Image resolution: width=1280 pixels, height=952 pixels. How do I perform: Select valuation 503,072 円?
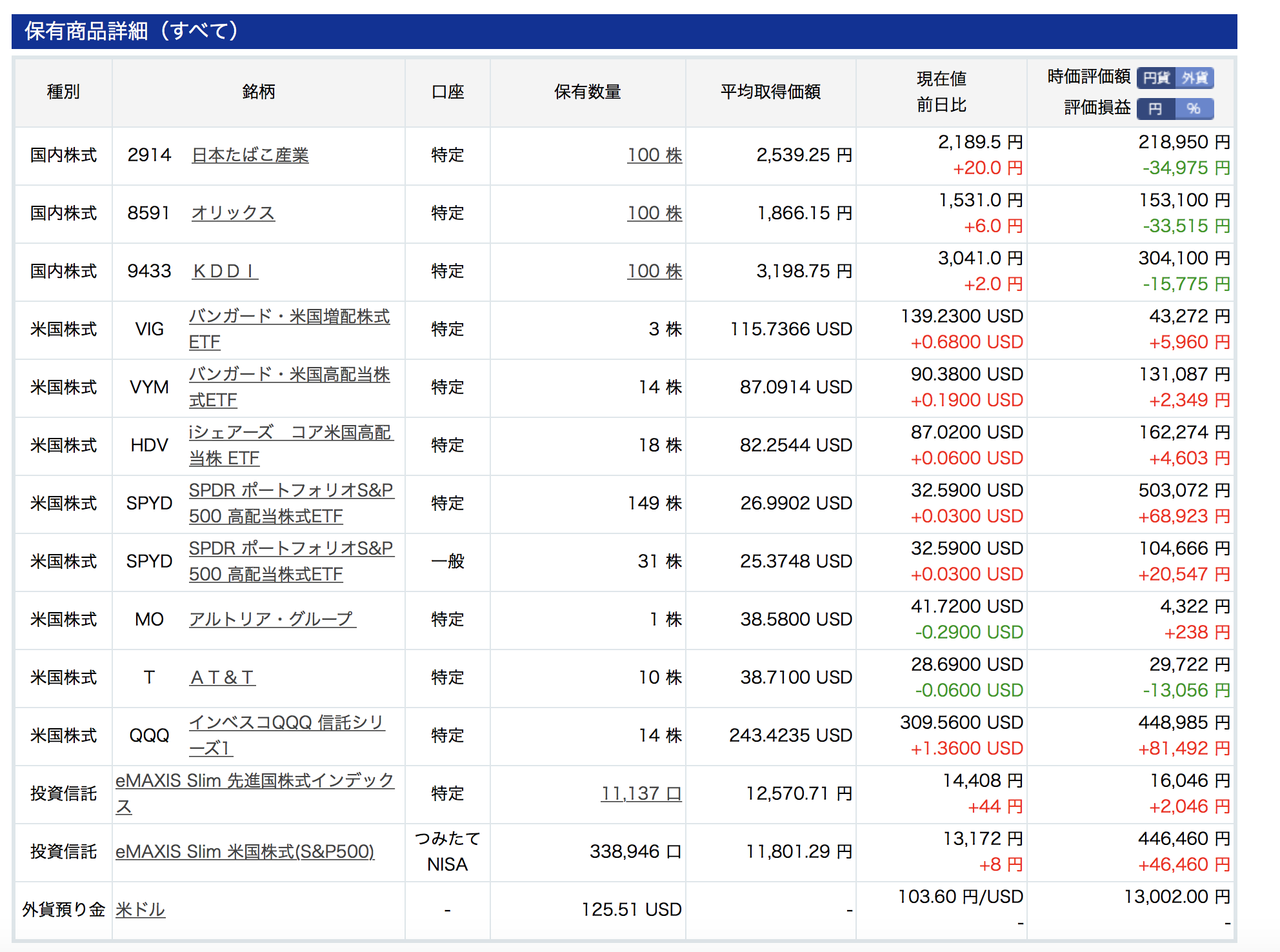[x=1185, y=491]
